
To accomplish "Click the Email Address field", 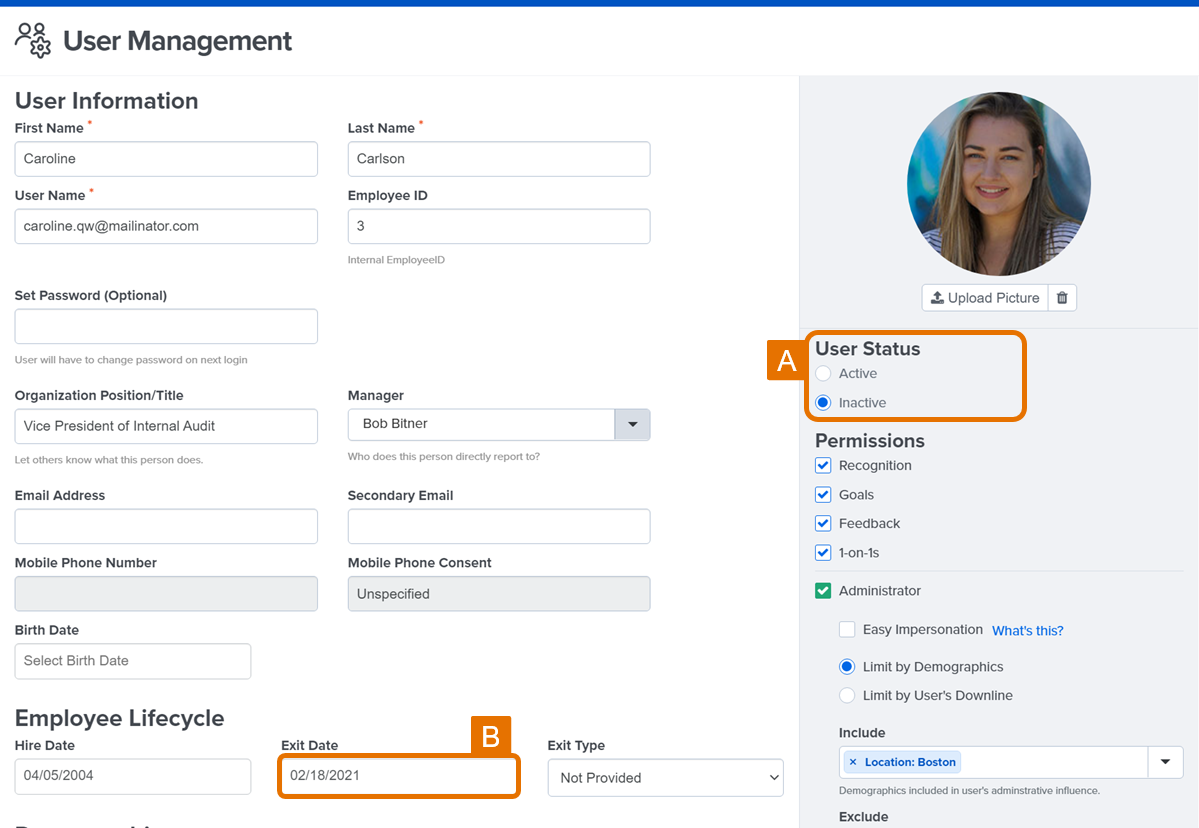I will point(166,526).
